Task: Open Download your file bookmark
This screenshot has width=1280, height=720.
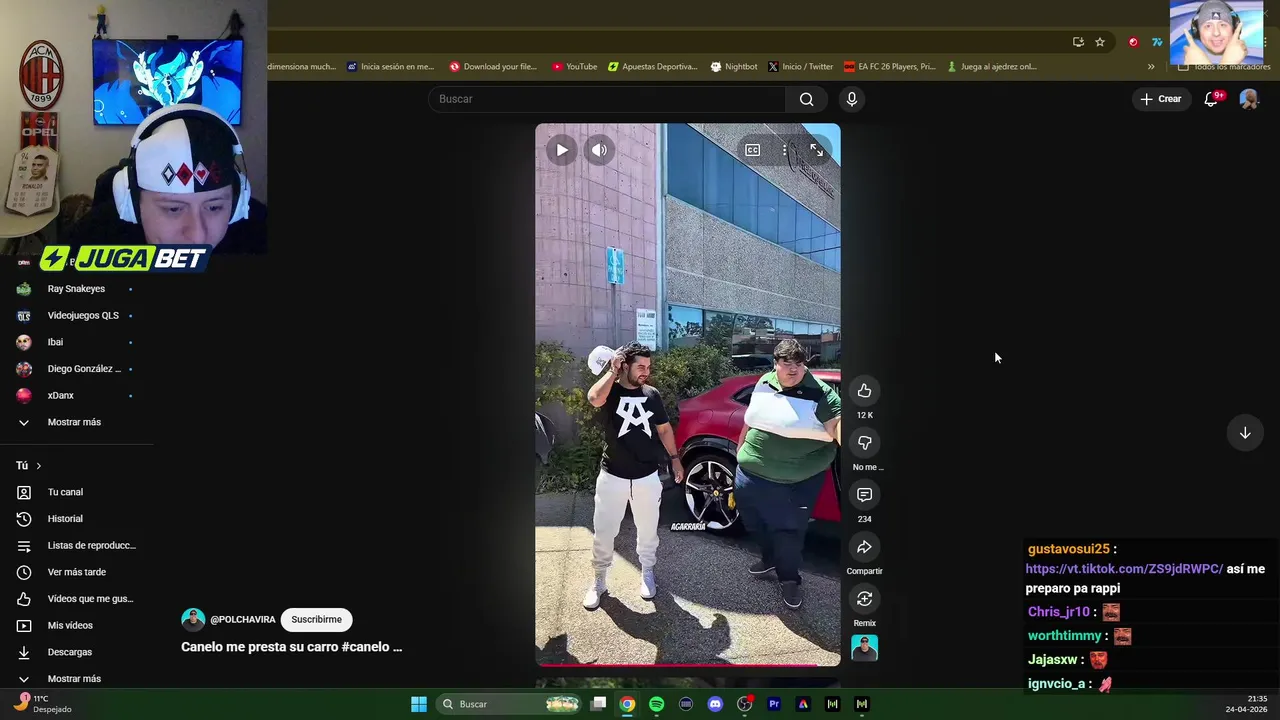Action: click(493, 67)
